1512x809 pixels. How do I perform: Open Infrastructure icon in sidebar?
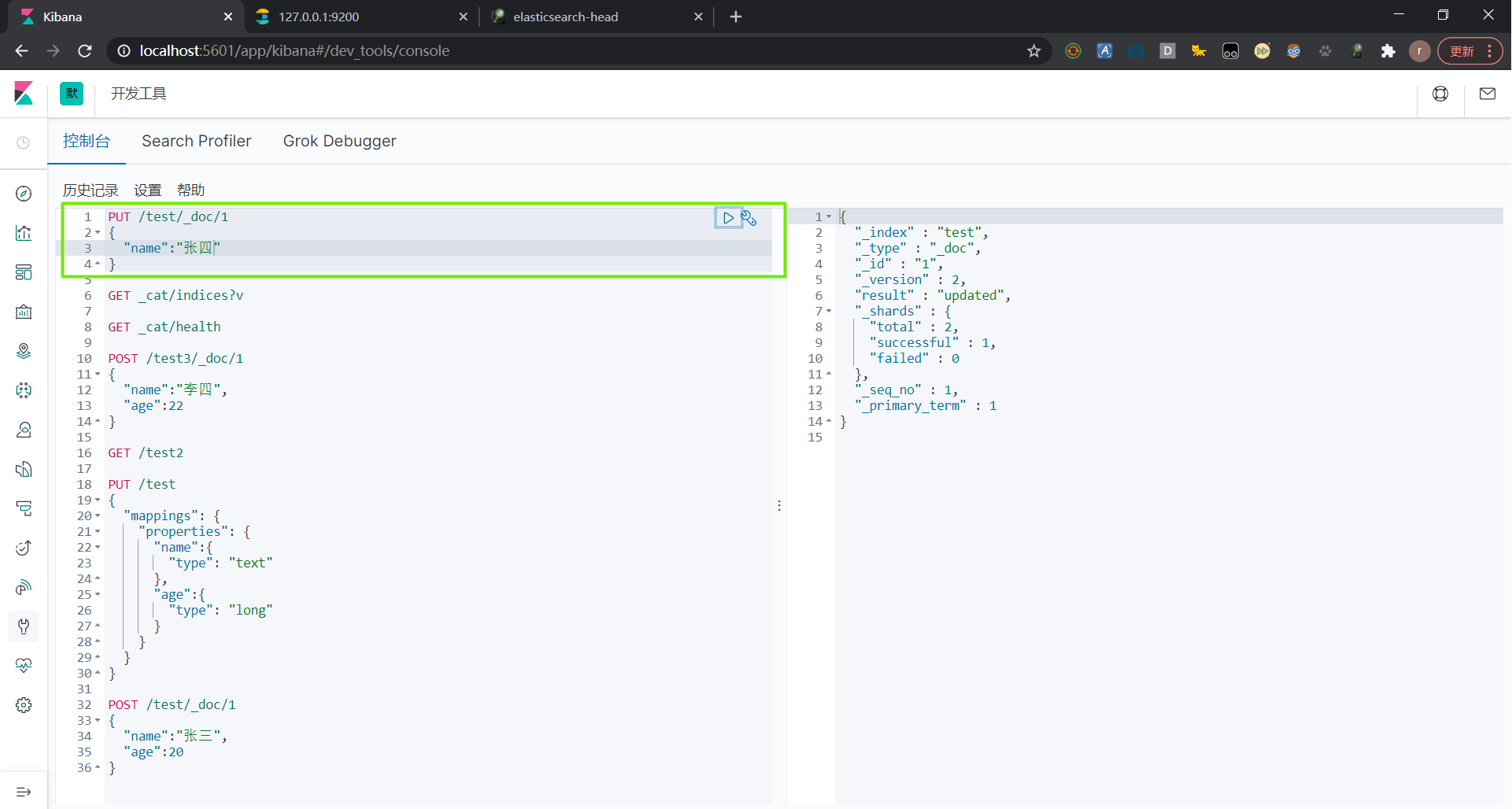(24, 430)
